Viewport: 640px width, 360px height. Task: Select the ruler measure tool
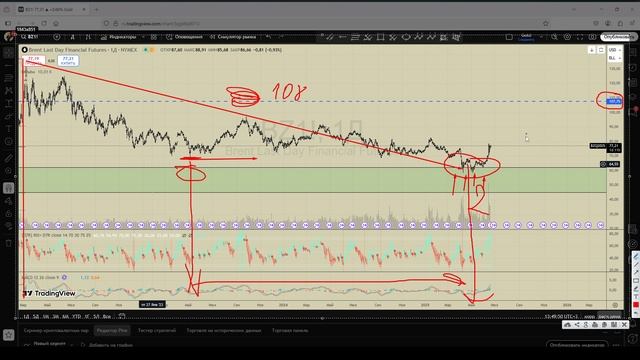coord(9,158)
